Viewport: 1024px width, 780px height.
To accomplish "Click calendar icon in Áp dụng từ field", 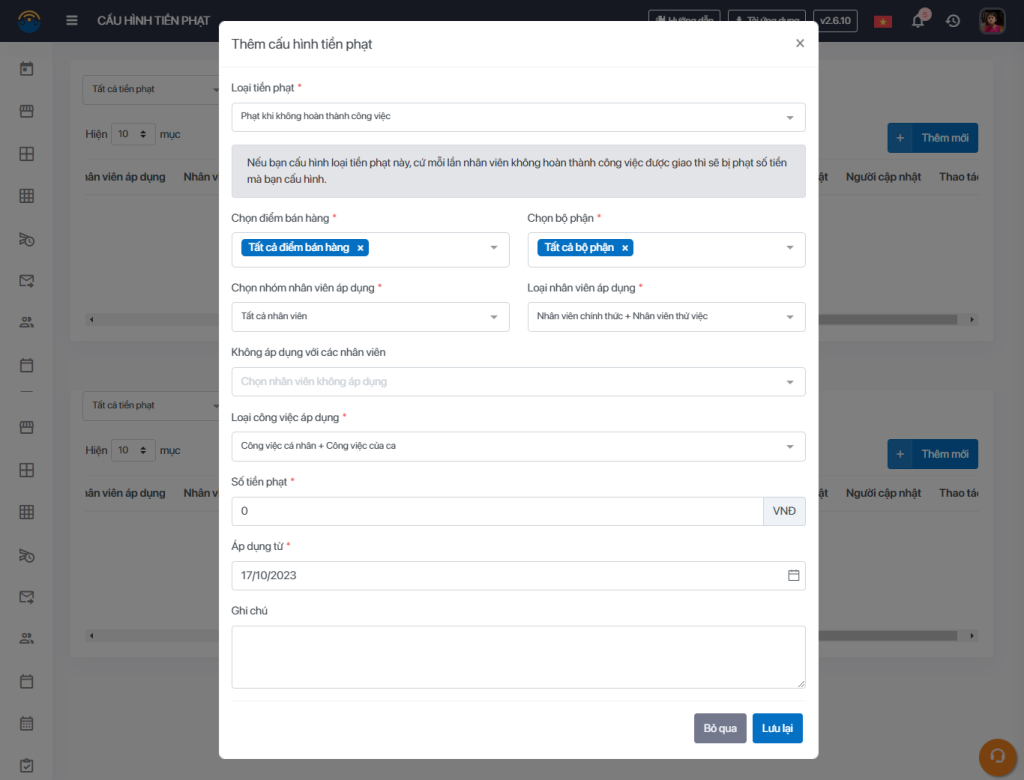I will coord(793,576).
